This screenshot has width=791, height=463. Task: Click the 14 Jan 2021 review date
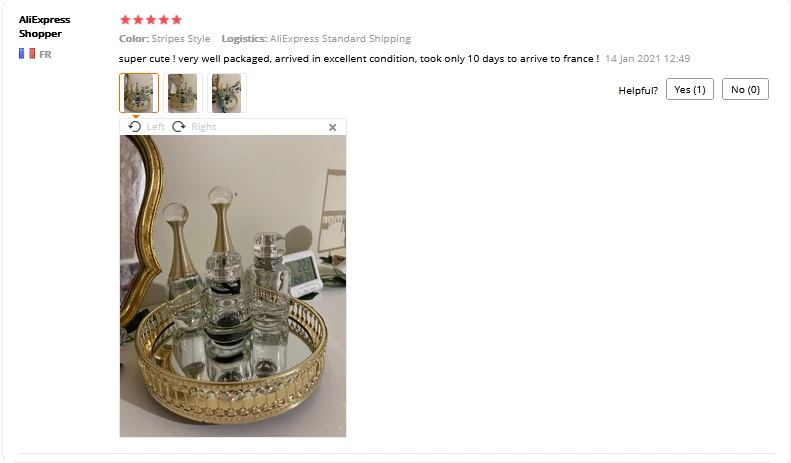point(647,59)
